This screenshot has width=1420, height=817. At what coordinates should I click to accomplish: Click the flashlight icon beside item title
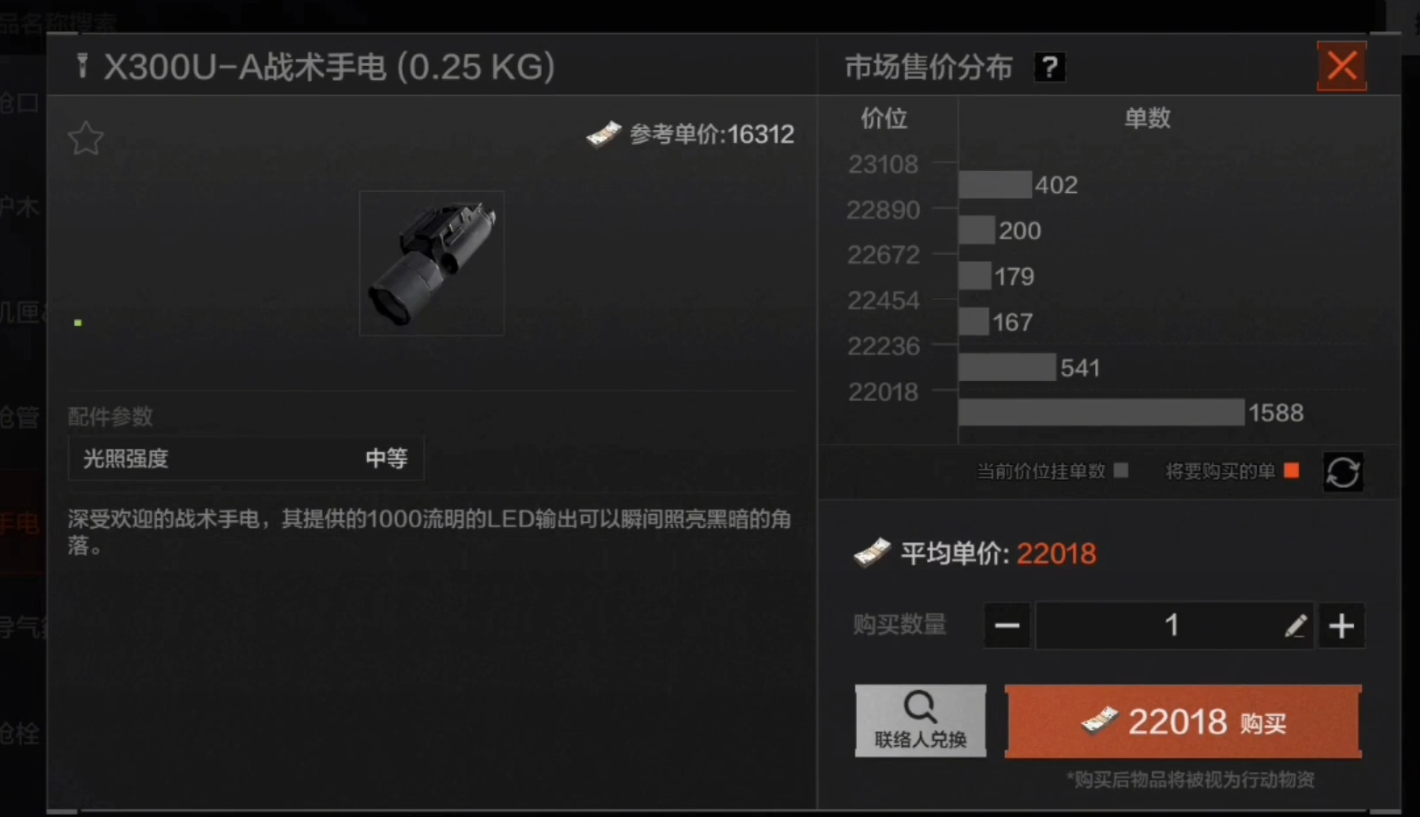click(x=83, y=67)
